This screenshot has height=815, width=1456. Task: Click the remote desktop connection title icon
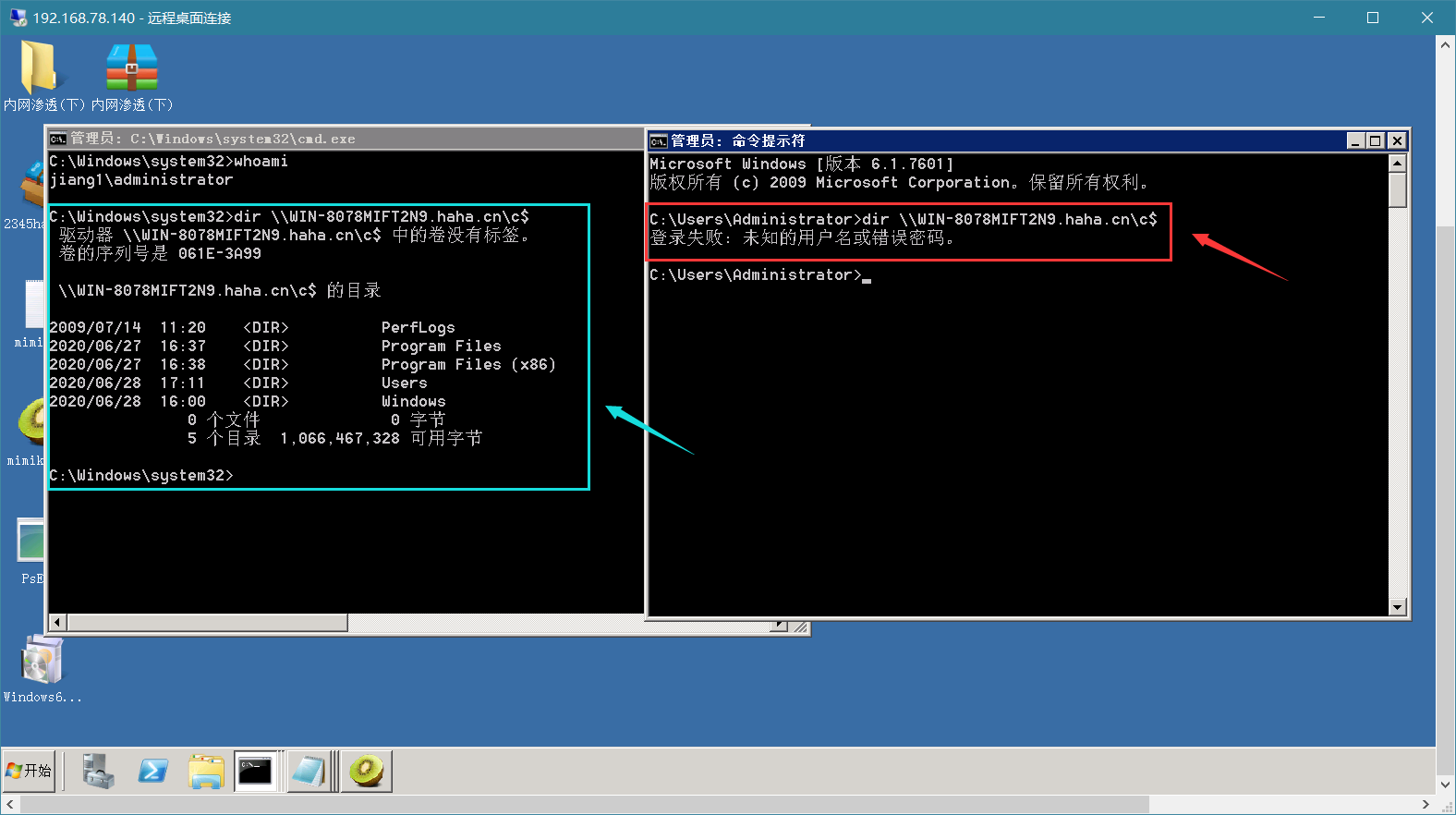[18, 18]
